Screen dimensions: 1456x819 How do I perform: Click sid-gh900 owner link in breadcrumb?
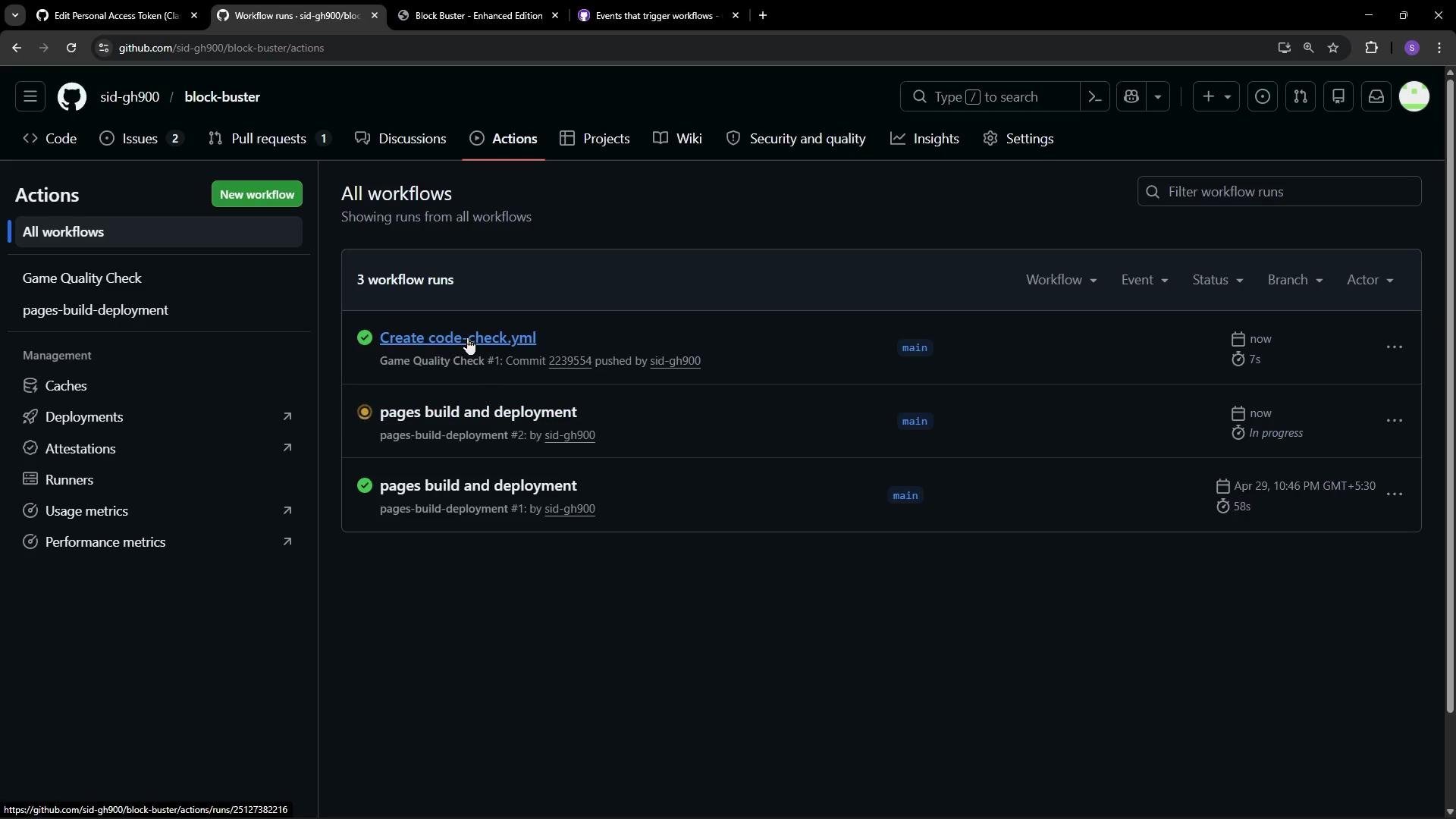(x=130, y=97)
